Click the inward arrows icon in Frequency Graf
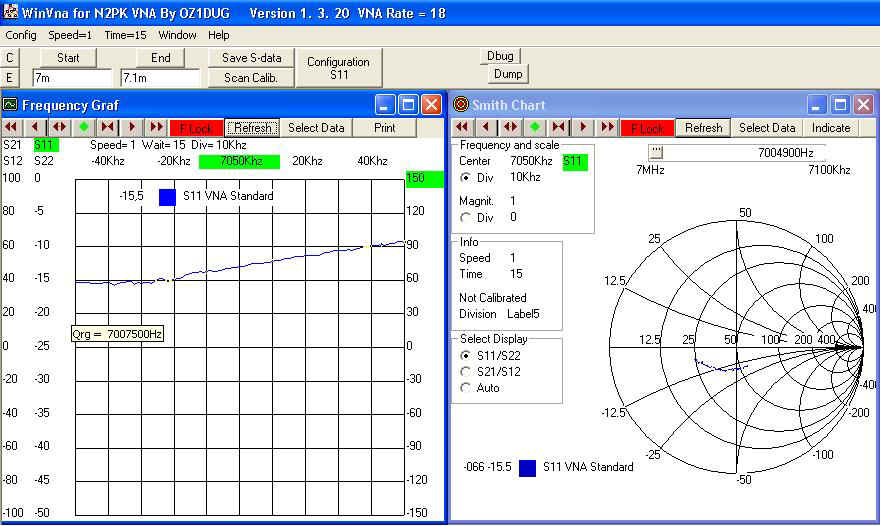This screenshot has width=884, height=526. click(x=108, y=127)
